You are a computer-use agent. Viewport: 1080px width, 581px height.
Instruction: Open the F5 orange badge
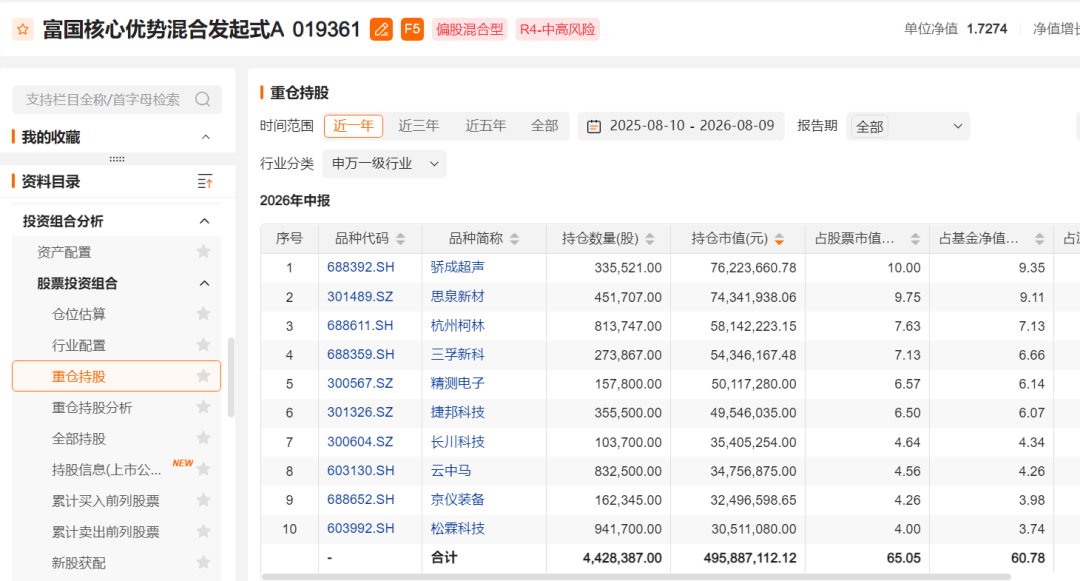tap(412, 30)
